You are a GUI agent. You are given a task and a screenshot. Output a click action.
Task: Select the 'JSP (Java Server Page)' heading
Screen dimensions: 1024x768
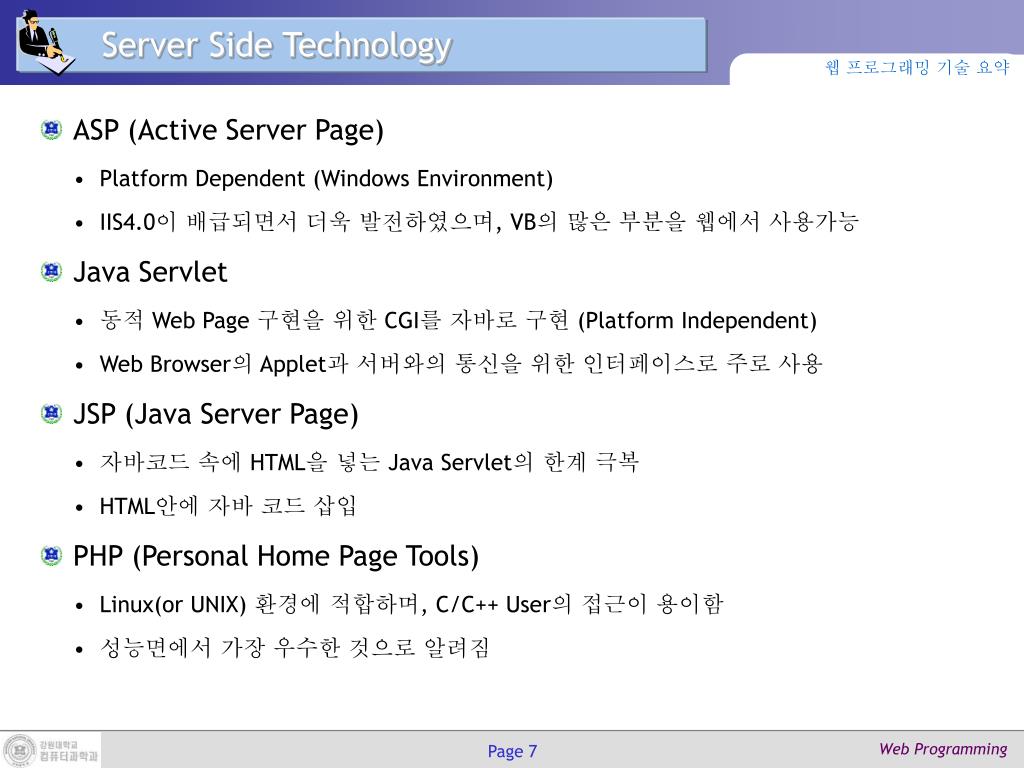pyautogui.click(x=216, y=414)
